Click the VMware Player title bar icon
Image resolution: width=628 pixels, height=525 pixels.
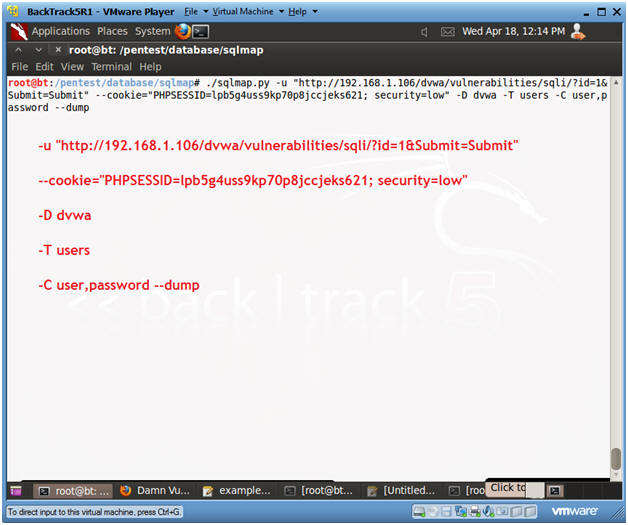12,11
